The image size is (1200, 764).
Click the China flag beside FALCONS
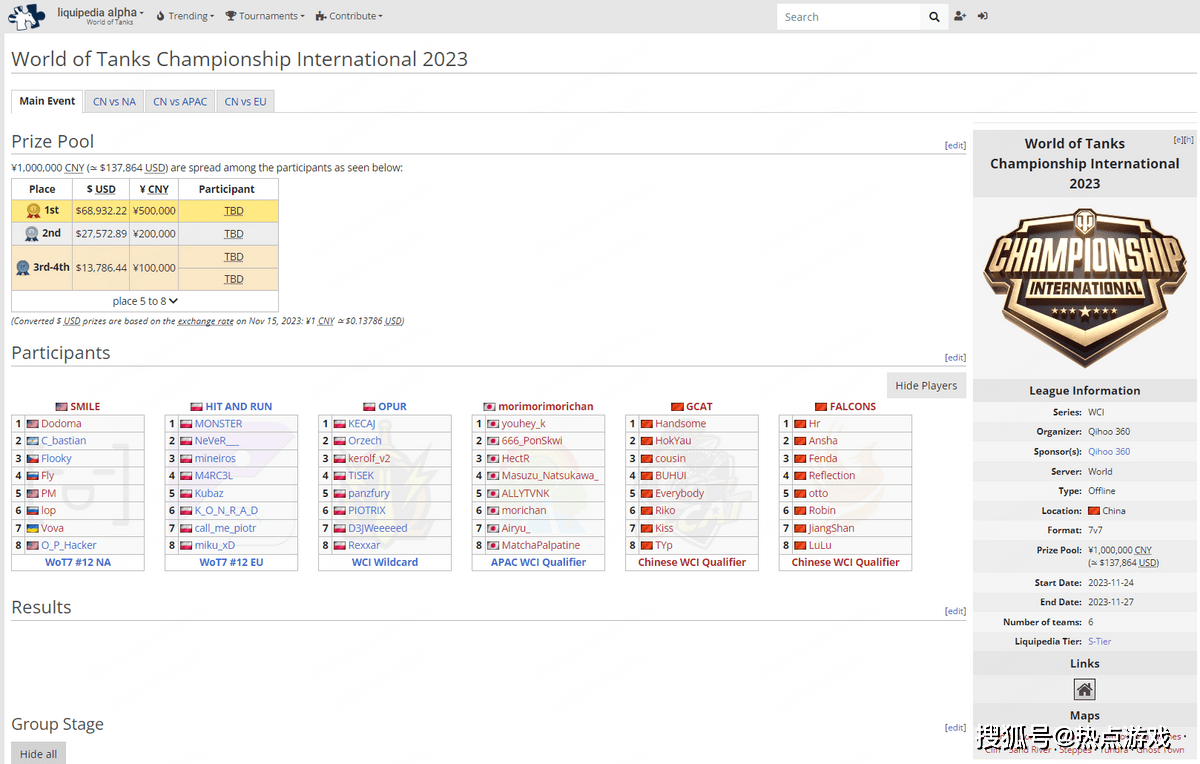pos(821,407)
